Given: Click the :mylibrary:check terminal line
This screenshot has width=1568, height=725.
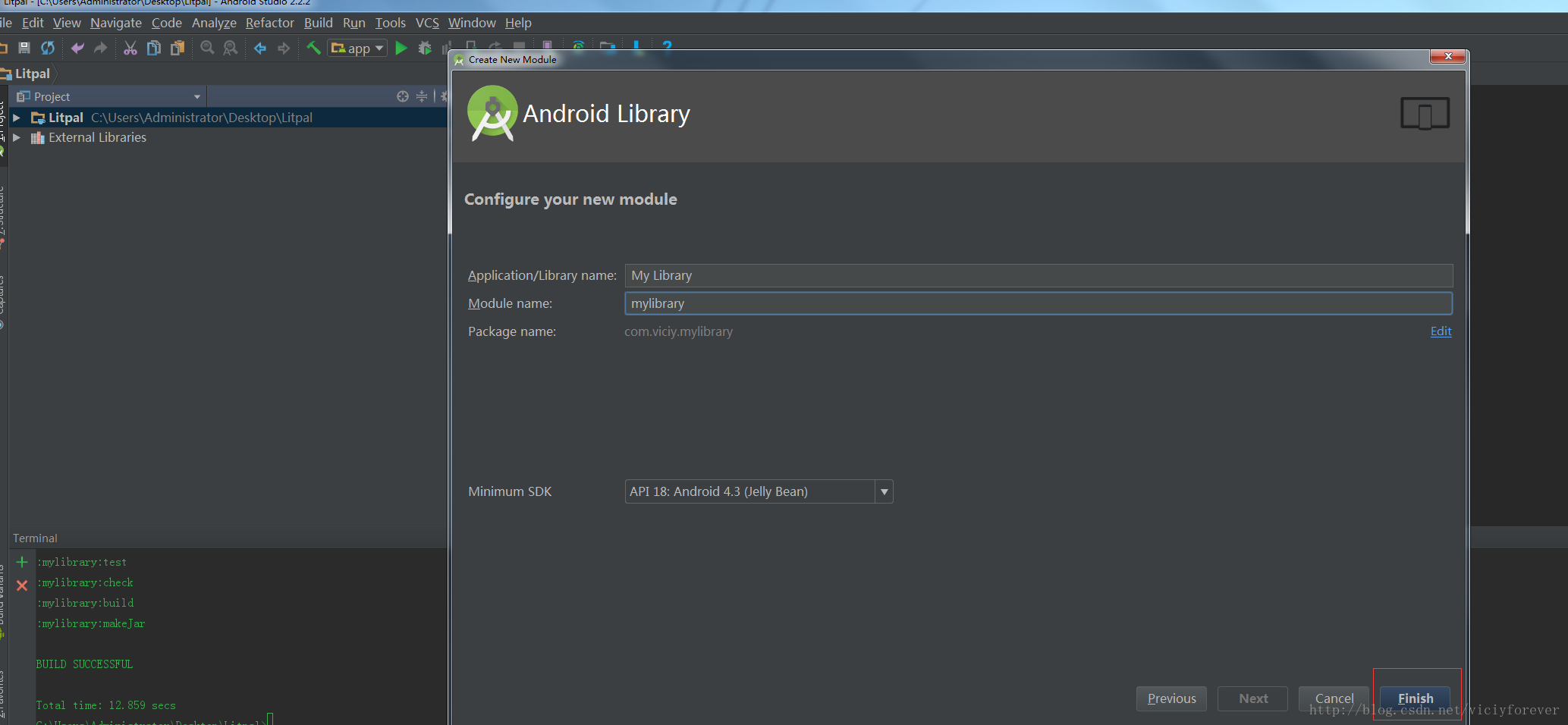Looking at the screenshot, I should (x=85, y=582).
